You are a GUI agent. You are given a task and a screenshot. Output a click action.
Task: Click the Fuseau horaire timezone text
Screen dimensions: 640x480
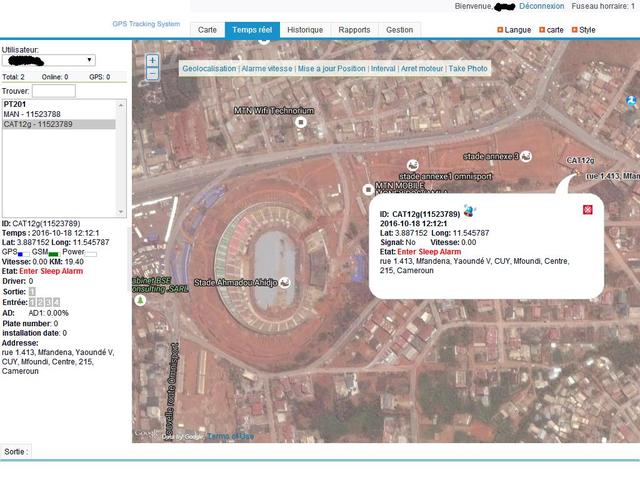click(x=603, y=7)
